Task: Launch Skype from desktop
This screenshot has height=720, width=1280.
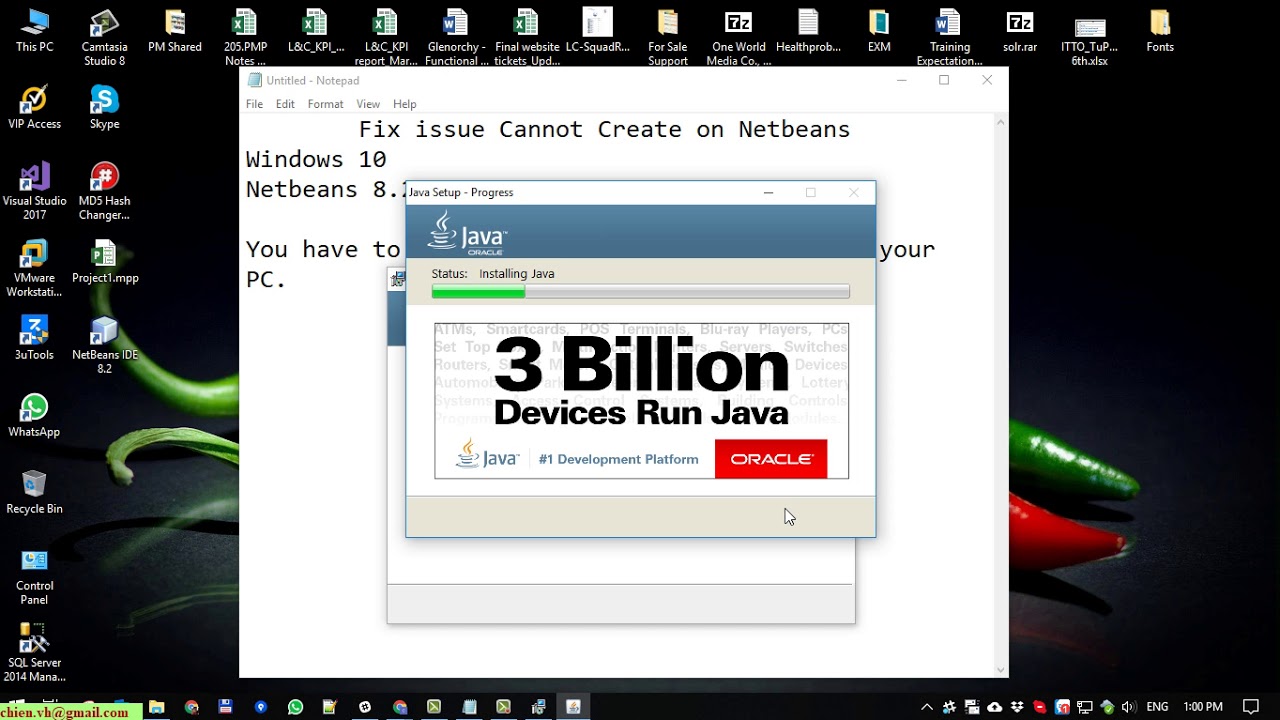Action: click(x=104, y=108)
